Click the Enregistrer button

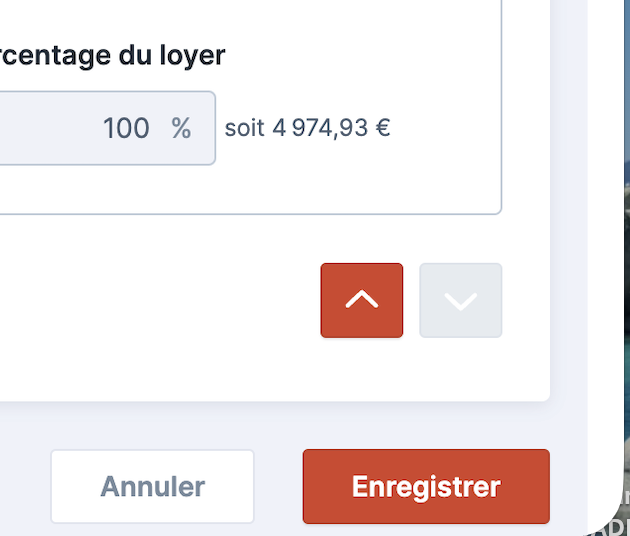coord(425,487)
